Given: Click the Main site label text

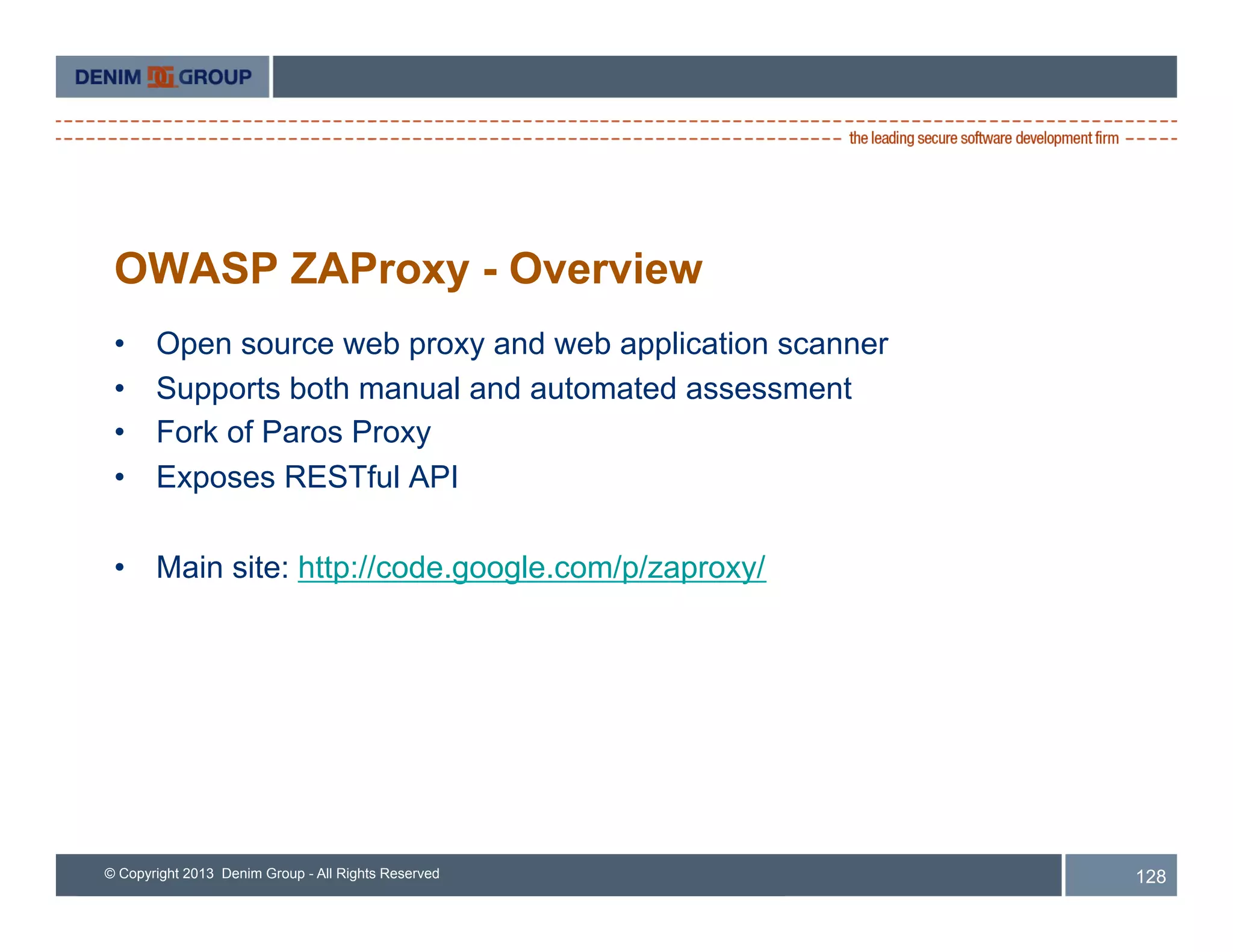Looking at the screenshot, I should 223,567.
